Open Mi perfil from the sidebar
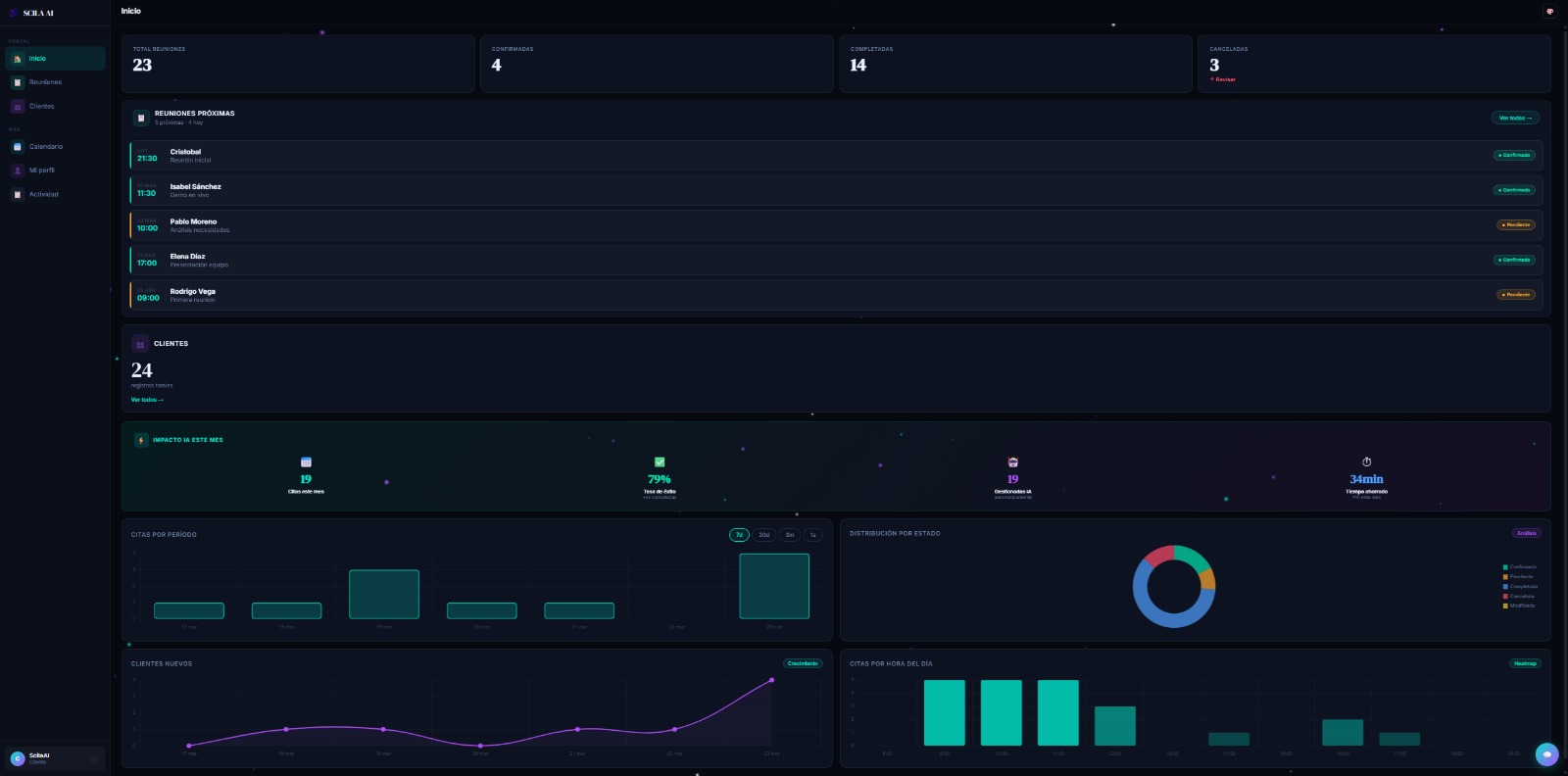This screenshot has height=776, width=1568. pyautogui.click(x=55, y=170)
